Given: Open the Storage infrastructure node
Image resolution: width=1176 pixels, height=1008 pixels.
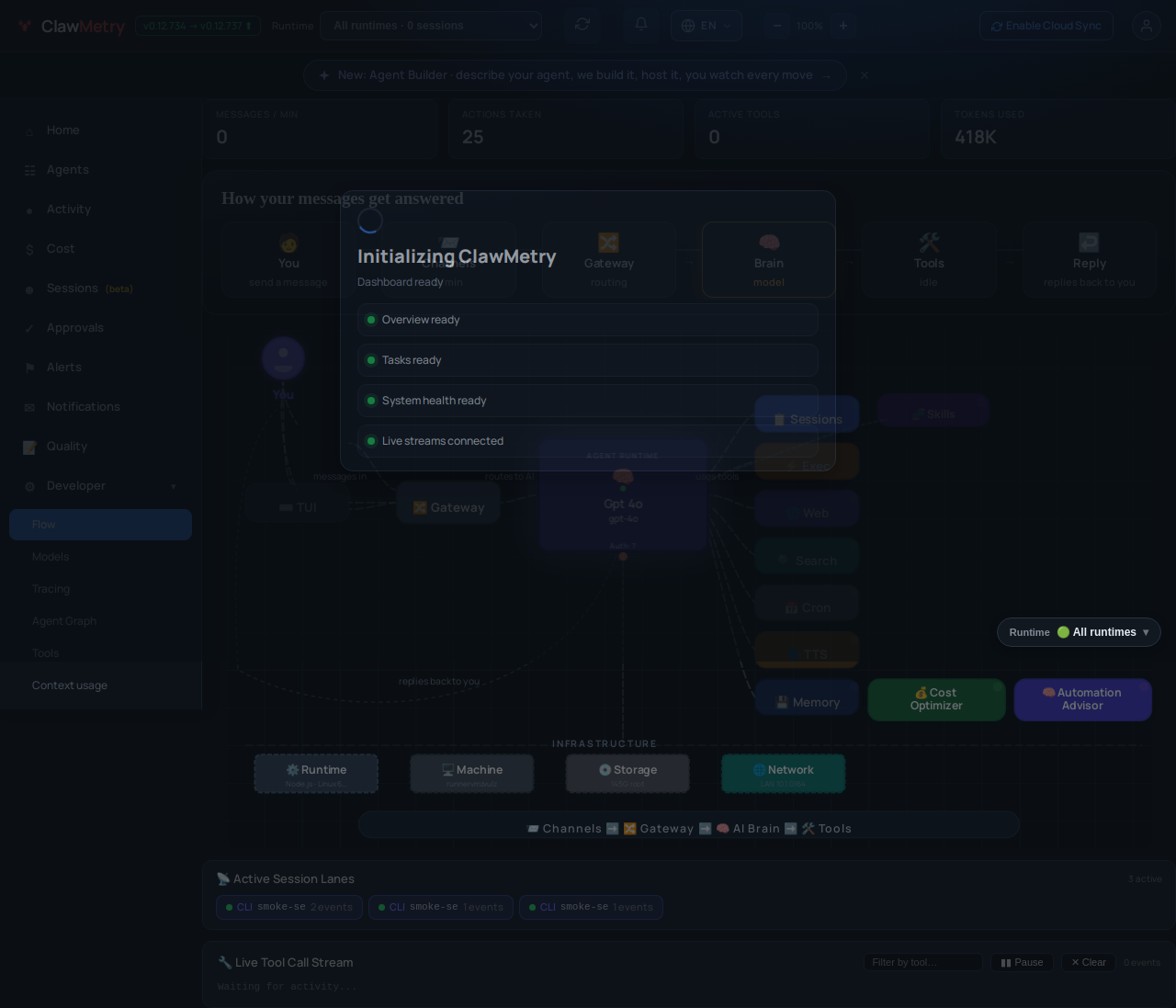Looking at the screenshot, I should pos(628,774).
